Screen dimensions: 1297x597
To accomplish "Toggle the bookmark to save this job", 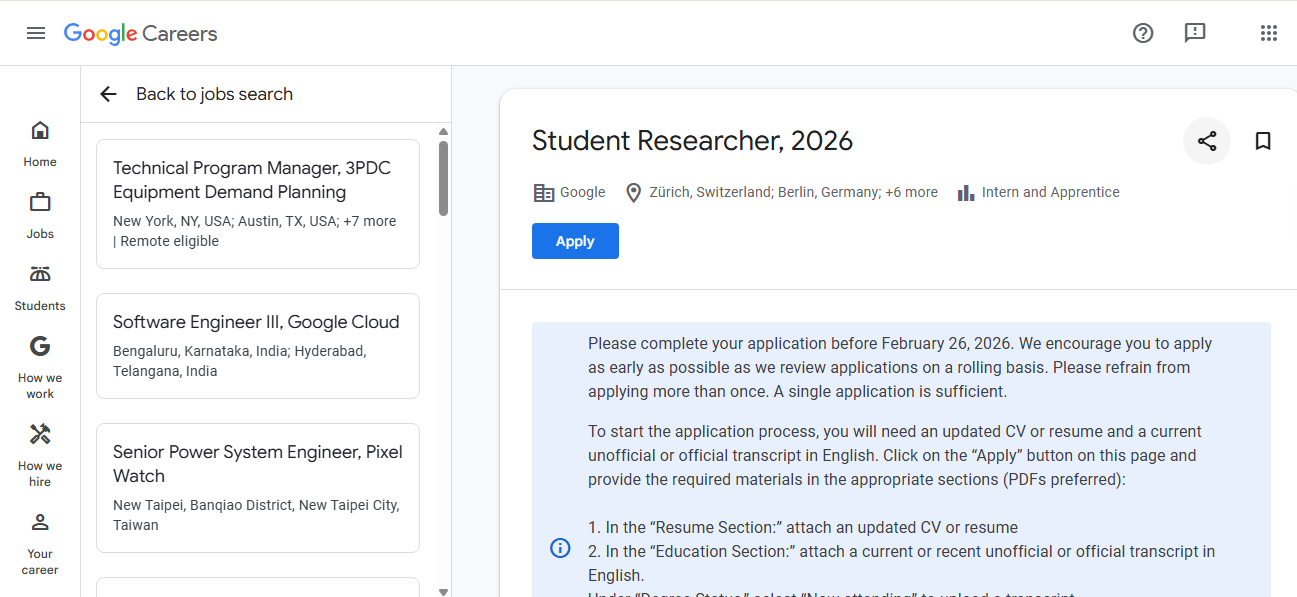I will click(1263, 141).
